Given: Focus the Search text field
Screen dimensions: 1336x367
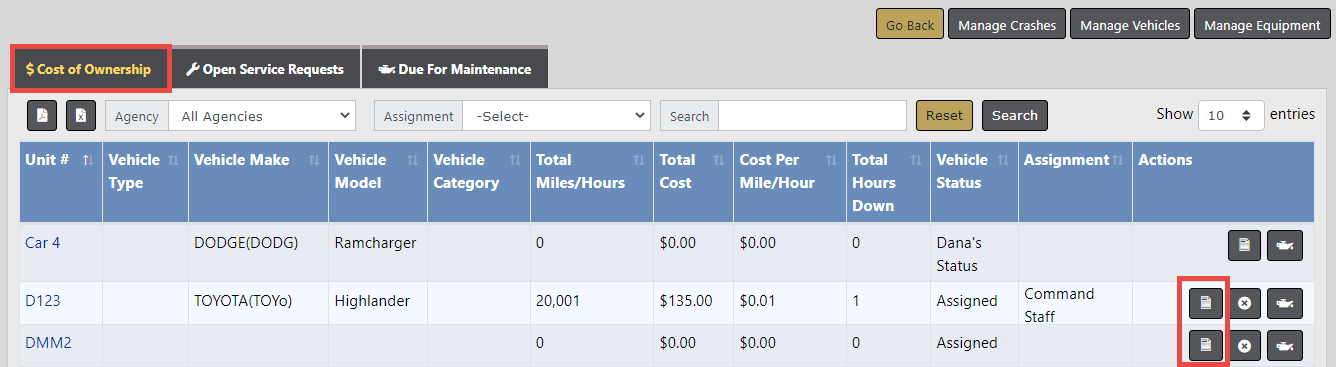Looking at the screenshot, I should (x=812, y=116).
